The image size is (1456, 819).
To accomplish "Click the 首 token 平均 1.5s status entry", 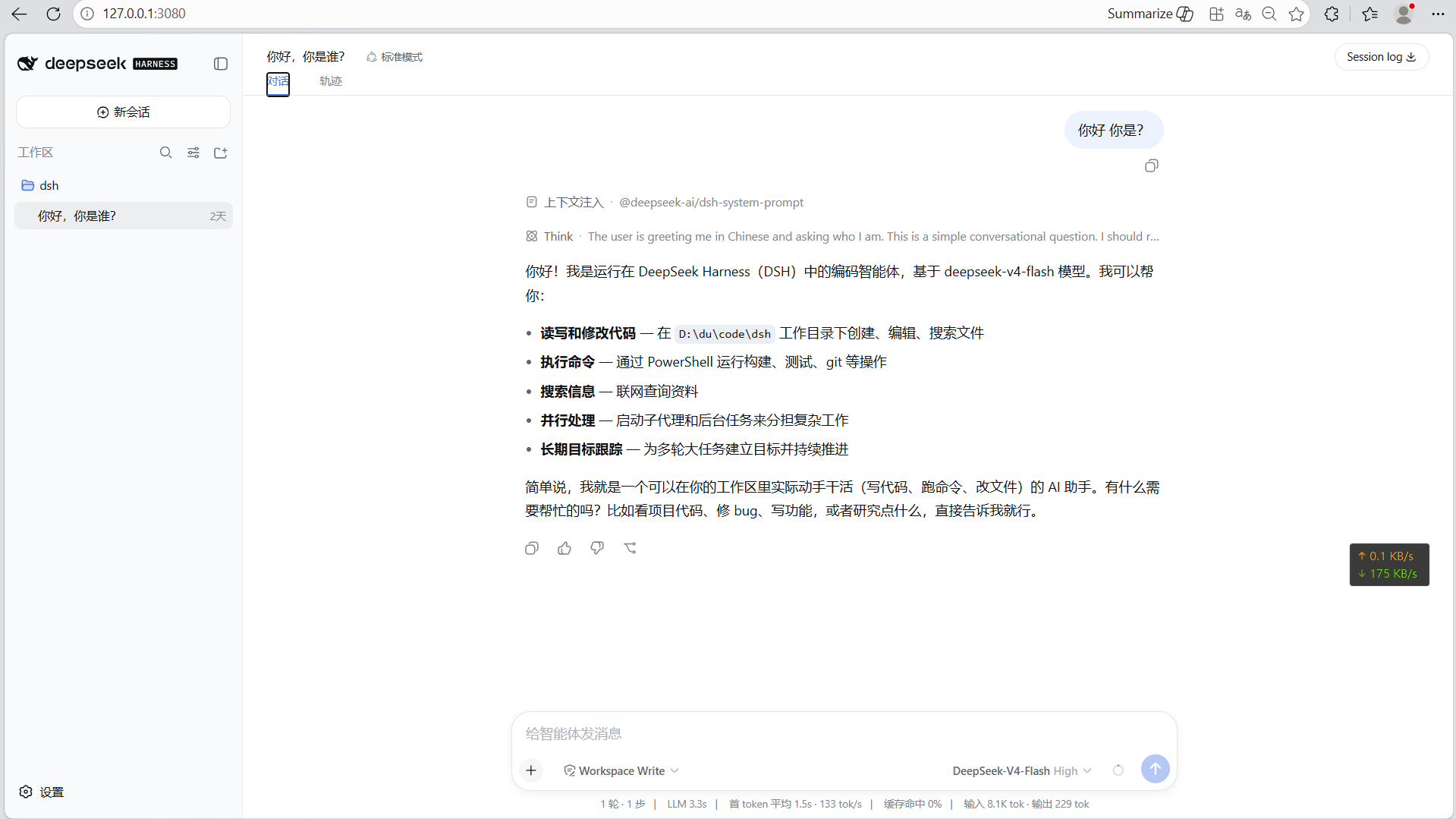I will 795,805.
